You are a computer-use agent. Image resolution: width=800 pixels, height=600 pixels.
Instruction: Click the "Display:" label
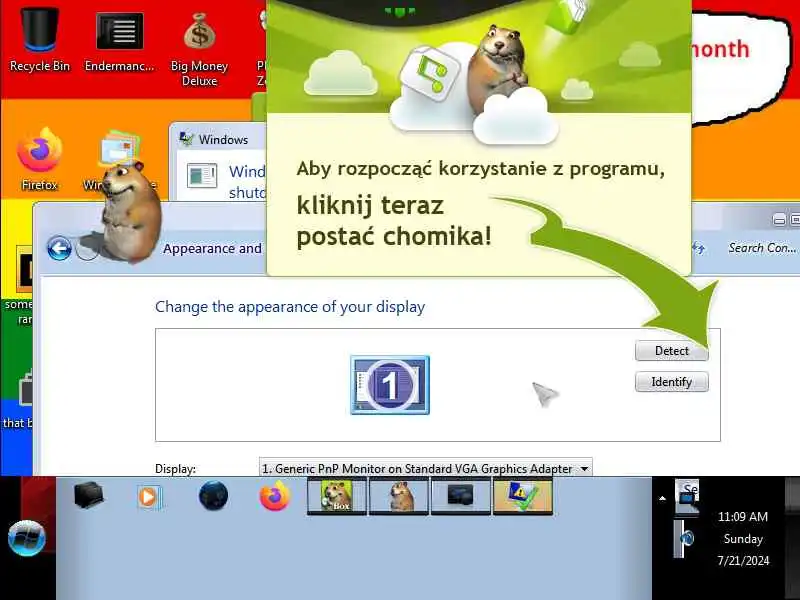tap(176, 469)
